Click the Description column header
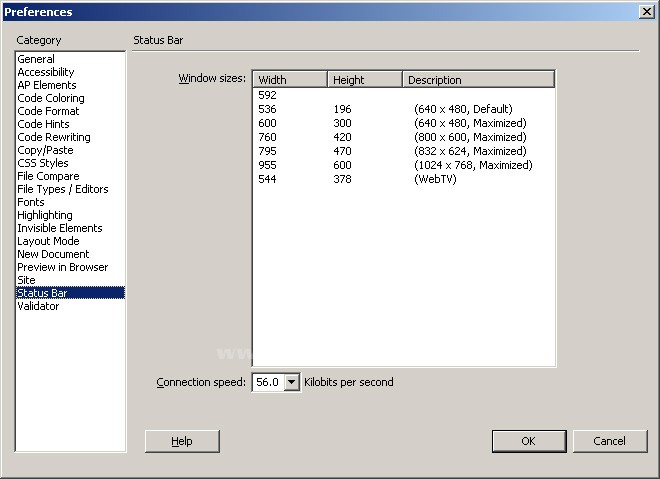The height and width of the screenshot is (479, 660). point(478,80)
